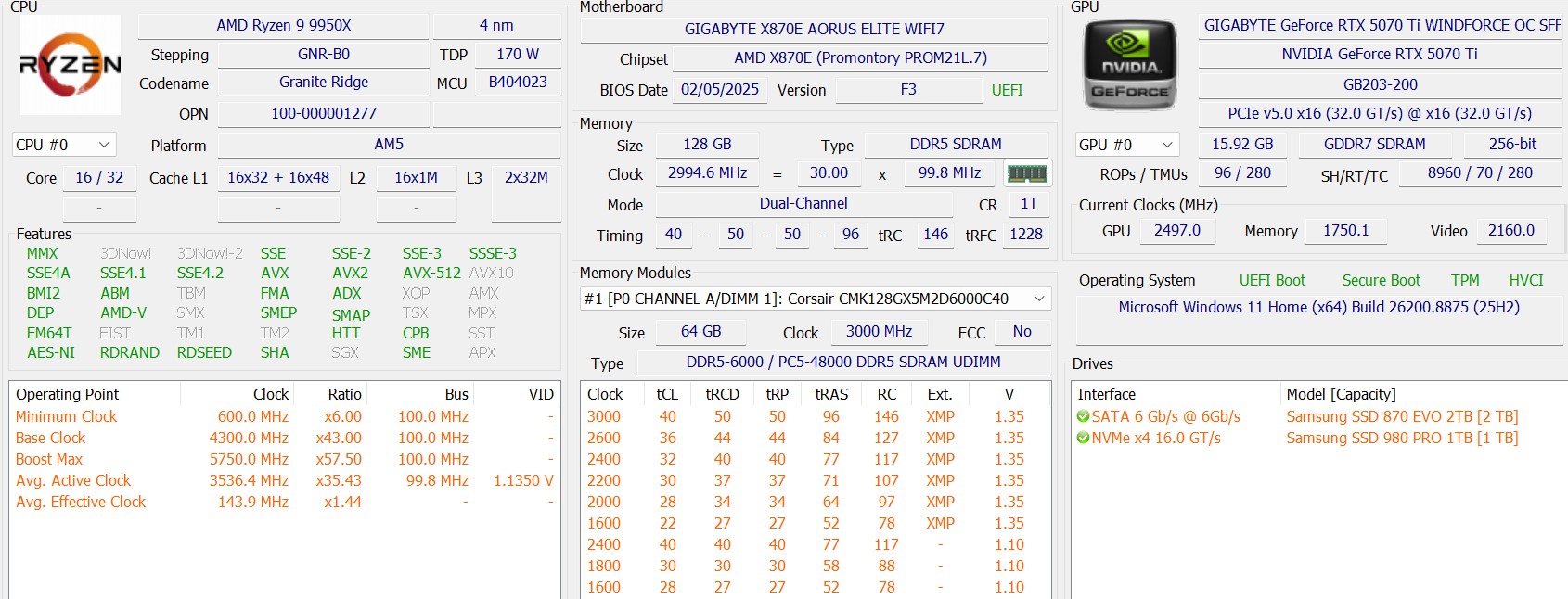
Task: Click the AES-NI feature label
Action: (51, 353)
